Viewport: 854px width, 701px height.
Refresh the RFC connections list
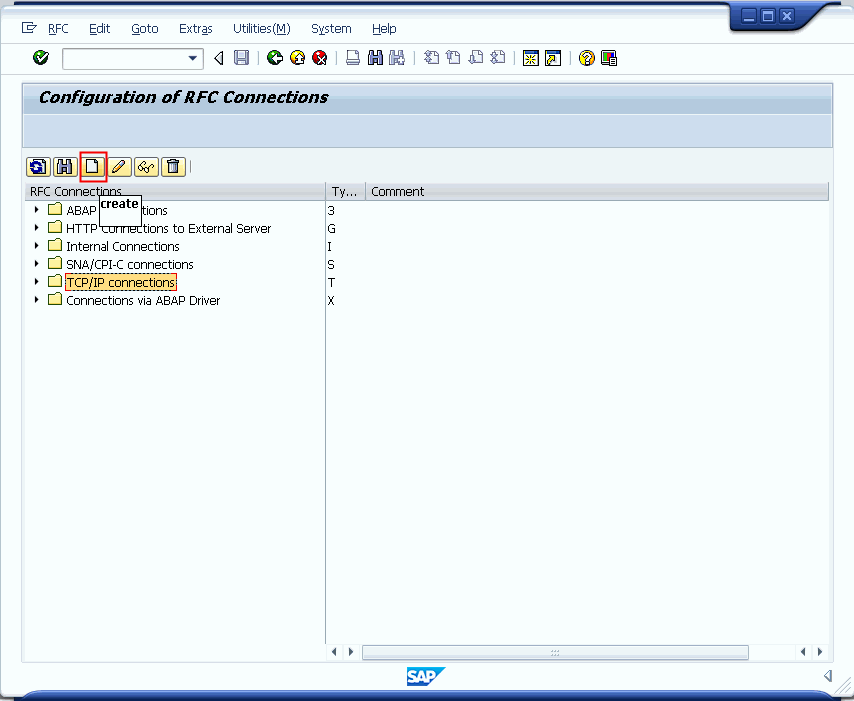(37, 166)
